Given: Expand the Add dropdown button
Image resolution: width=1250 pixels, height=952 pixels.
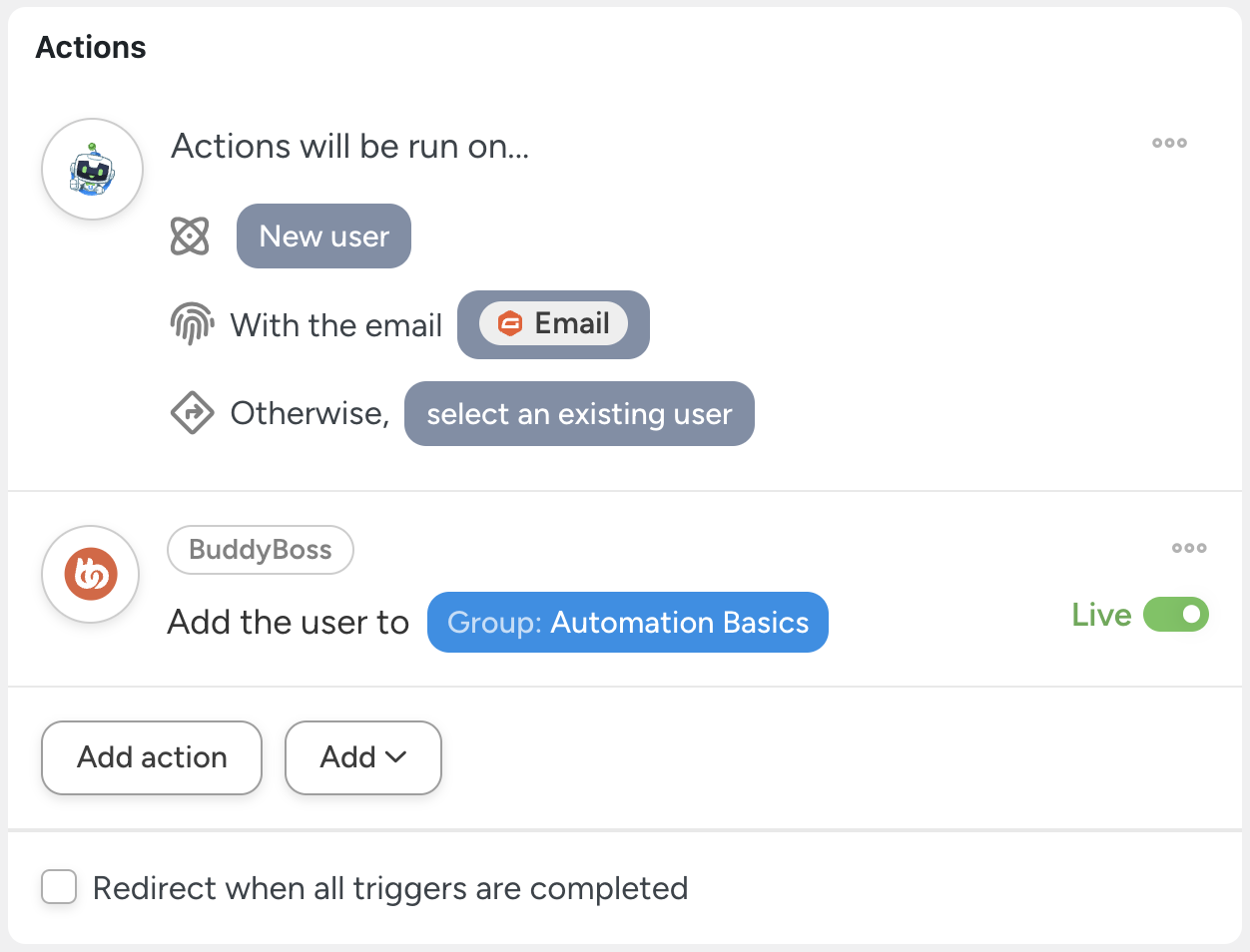Looking at the screenshot, I should point(363,757).
